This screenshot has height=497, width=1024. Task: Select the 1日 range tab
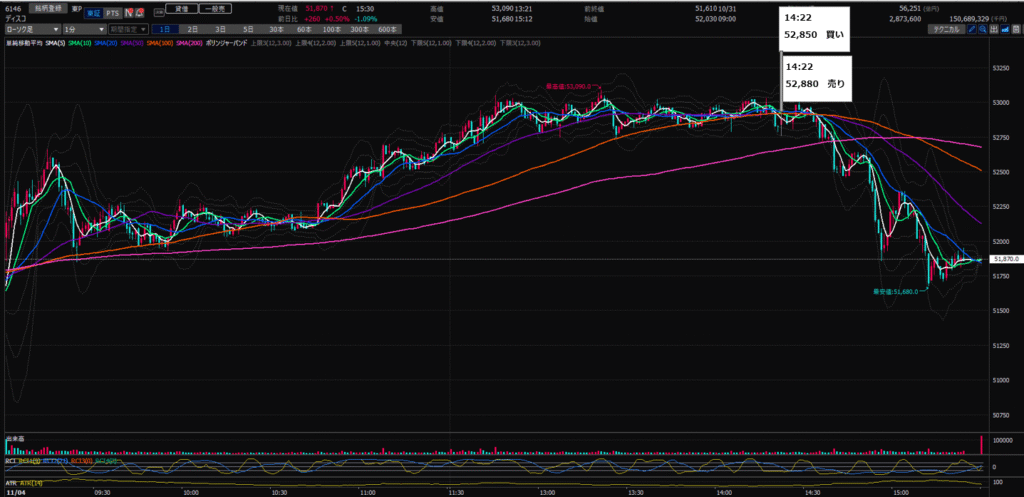pos(163,30)
